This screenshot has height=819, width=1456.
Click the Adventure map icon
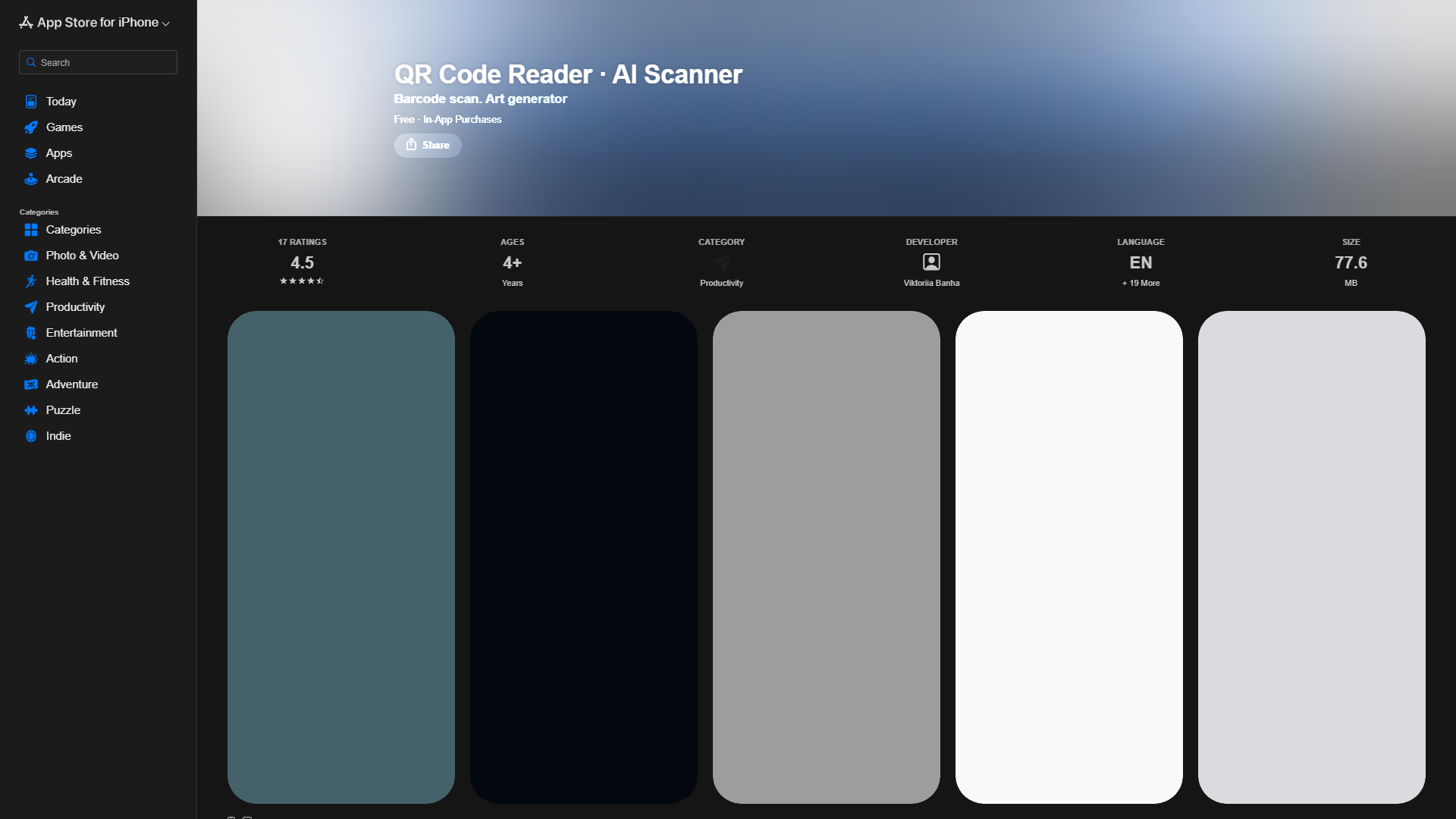click(31, 384)
